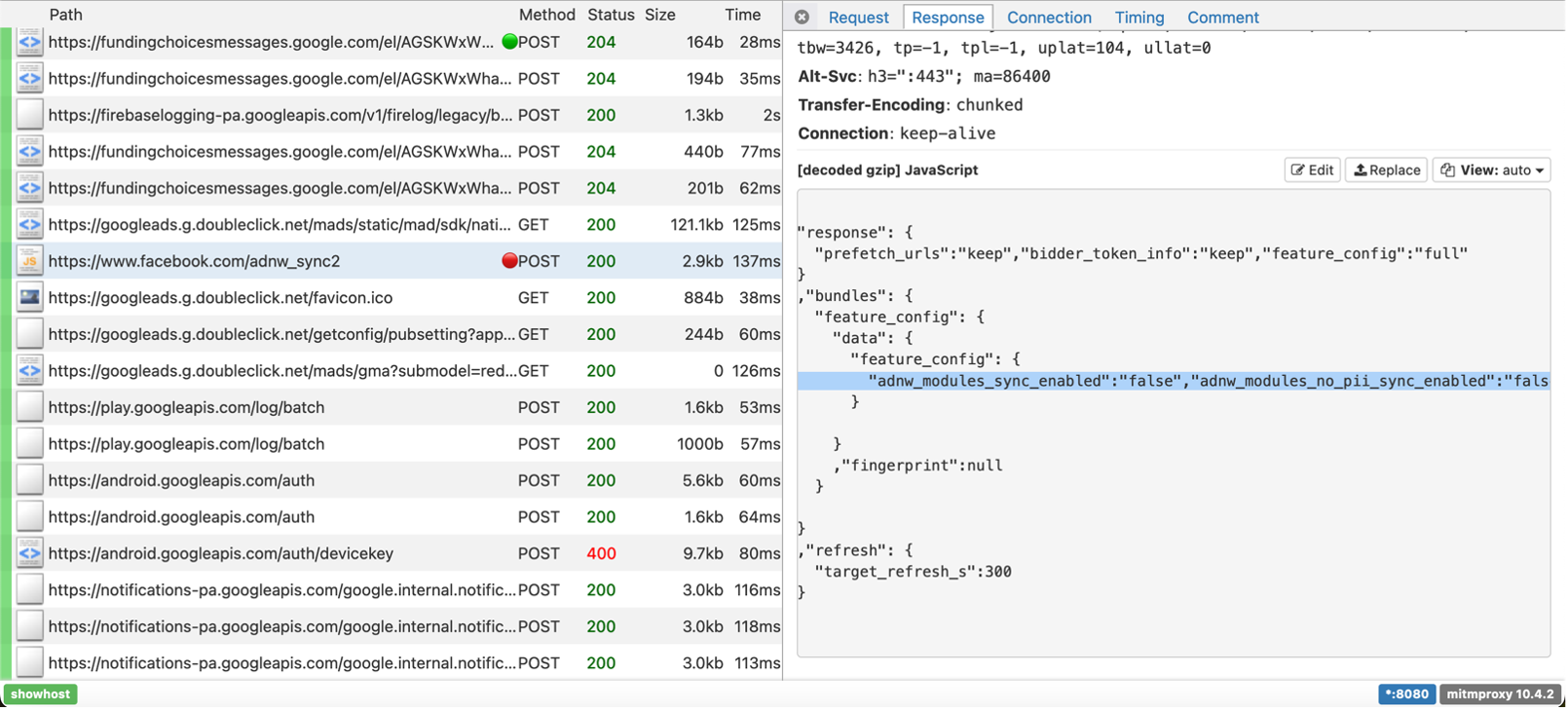Click the JS icon for the facebook.com flow
This screenshot has width=1568, height=711.
pos(30,261)
